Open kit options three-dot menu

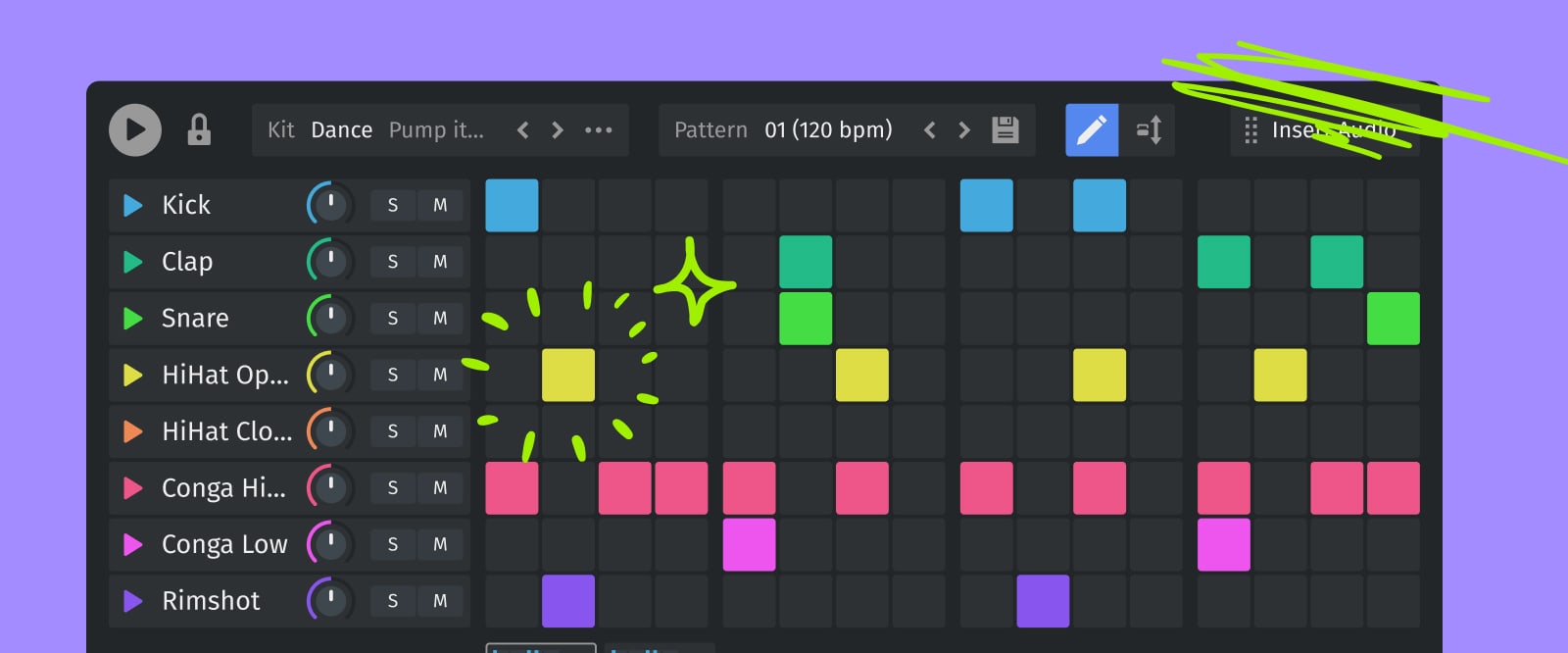(598, 130)
